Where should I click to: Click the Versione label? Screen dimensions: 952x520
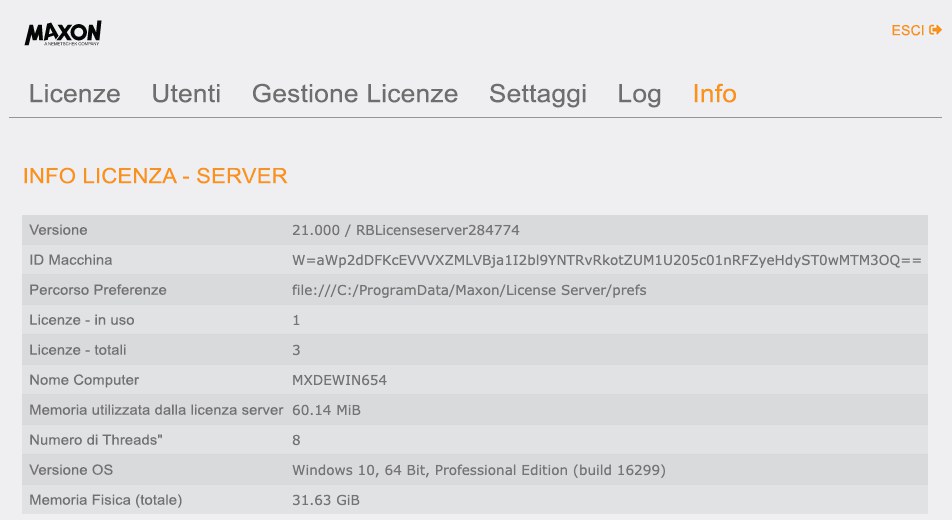tap(58, 230)
